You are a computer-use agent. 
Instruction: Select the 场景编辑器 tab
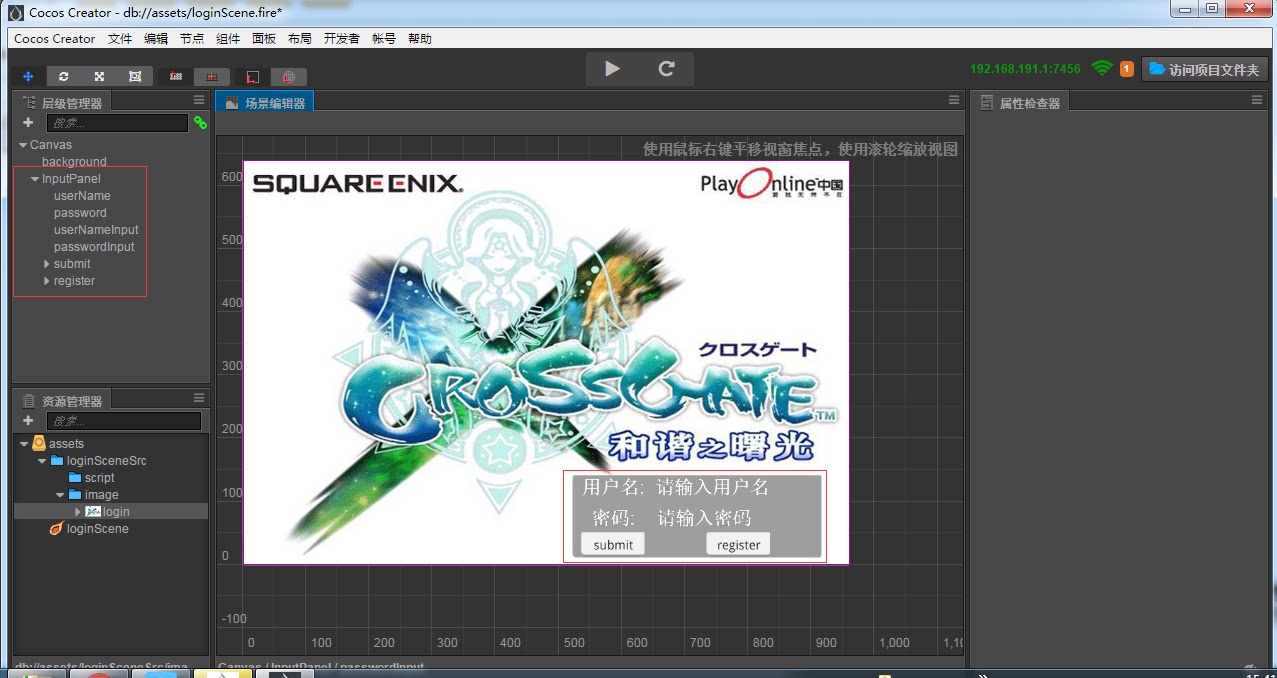[265, 102]
